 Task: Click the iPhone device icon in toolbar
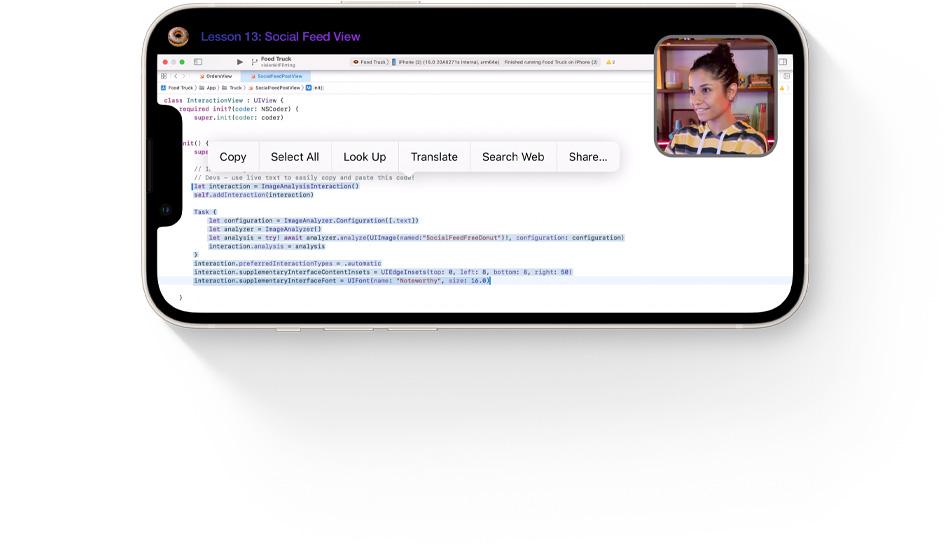(394, 62)
